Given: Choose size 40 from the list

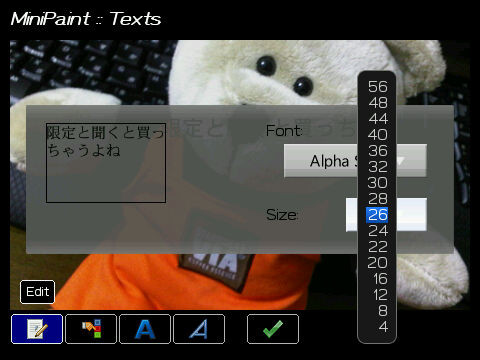Looking at the screenshot, I should click(x=378, y=135).
